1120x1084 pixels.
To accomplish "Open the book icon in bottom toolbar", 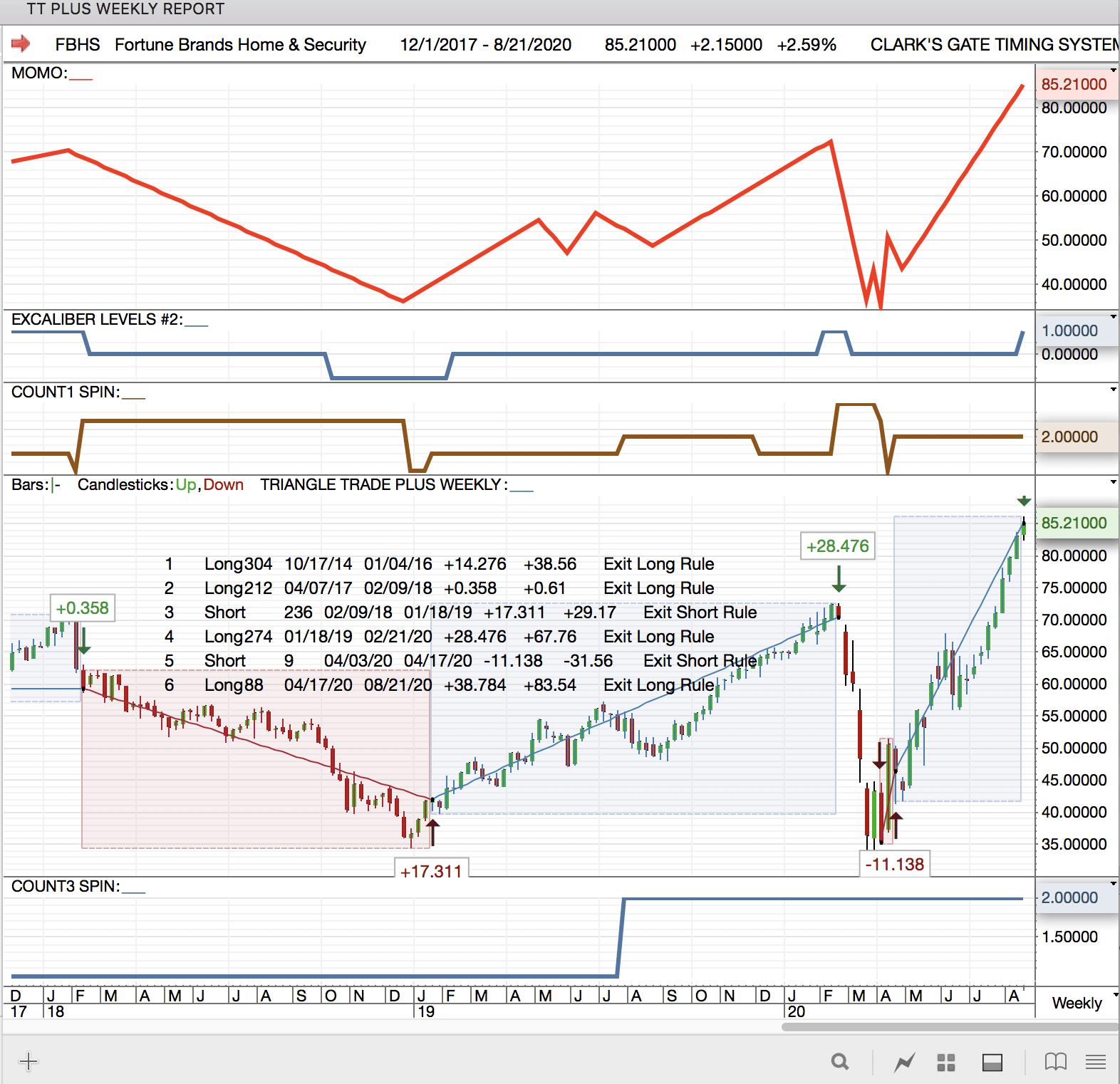I will point(1055,1062).
